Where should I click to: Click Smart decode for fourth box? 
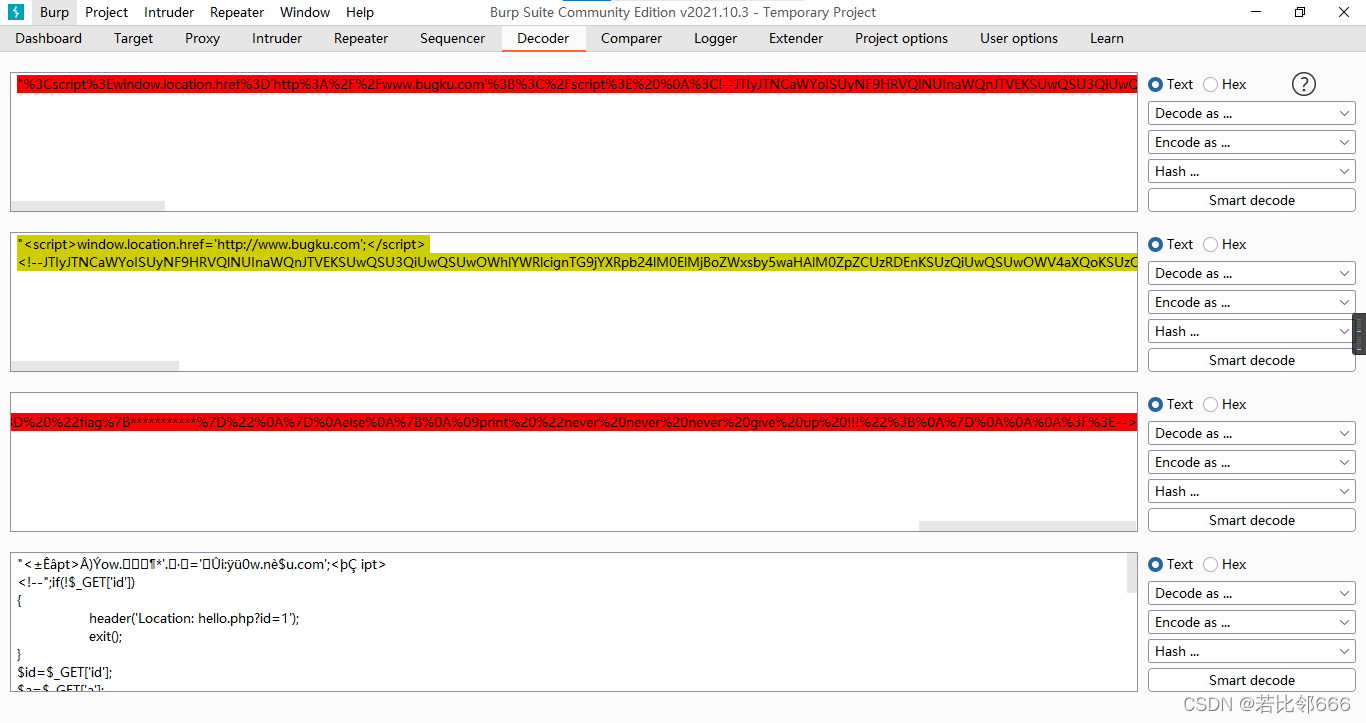pyautogui.click(x=1252, y=680)
